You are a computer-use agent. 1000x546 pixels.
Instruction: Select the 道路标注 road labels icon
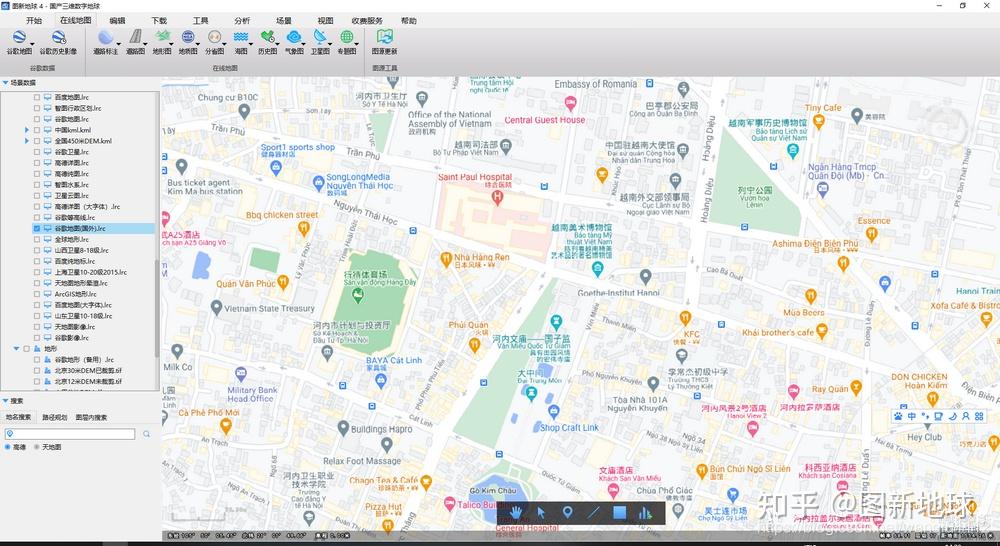point(105,37)
